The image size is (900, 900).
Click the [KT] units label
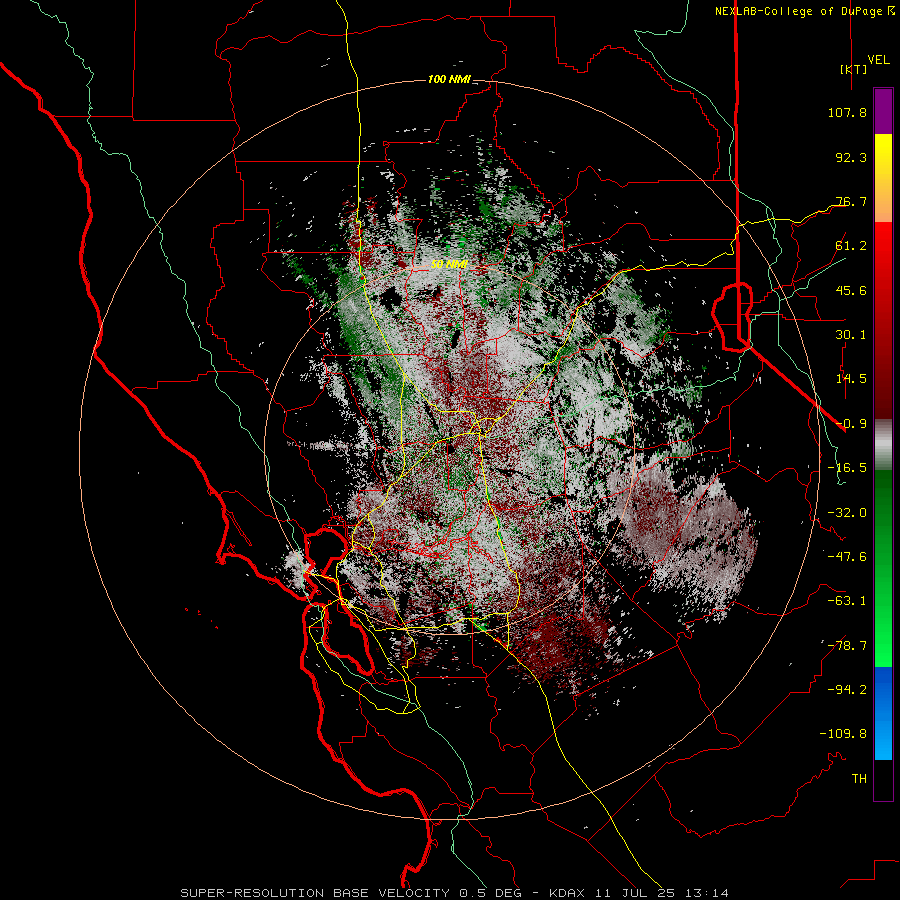(854, 69)
